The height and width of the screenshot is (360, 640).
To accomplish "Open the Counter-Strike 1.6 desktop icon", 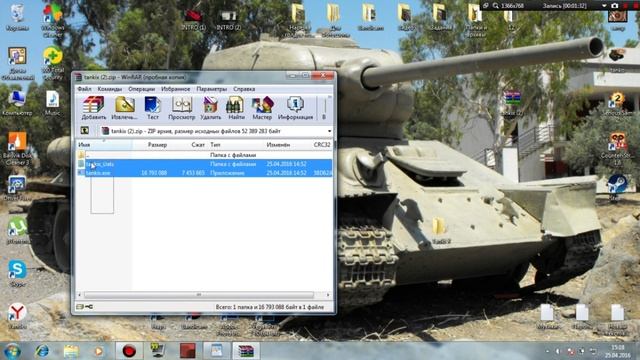I will click(x=617, y=149).
